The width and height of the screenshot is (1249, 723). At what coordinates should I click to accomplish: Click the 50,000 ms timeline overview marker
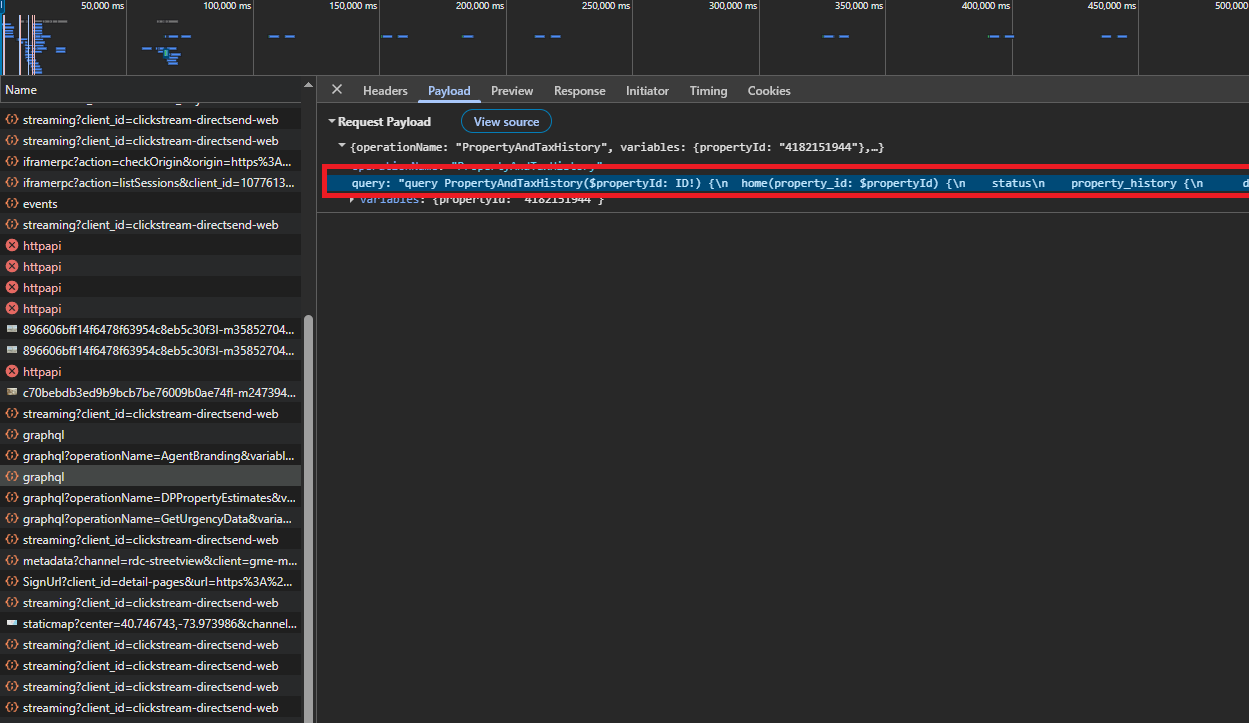point(104,6)
